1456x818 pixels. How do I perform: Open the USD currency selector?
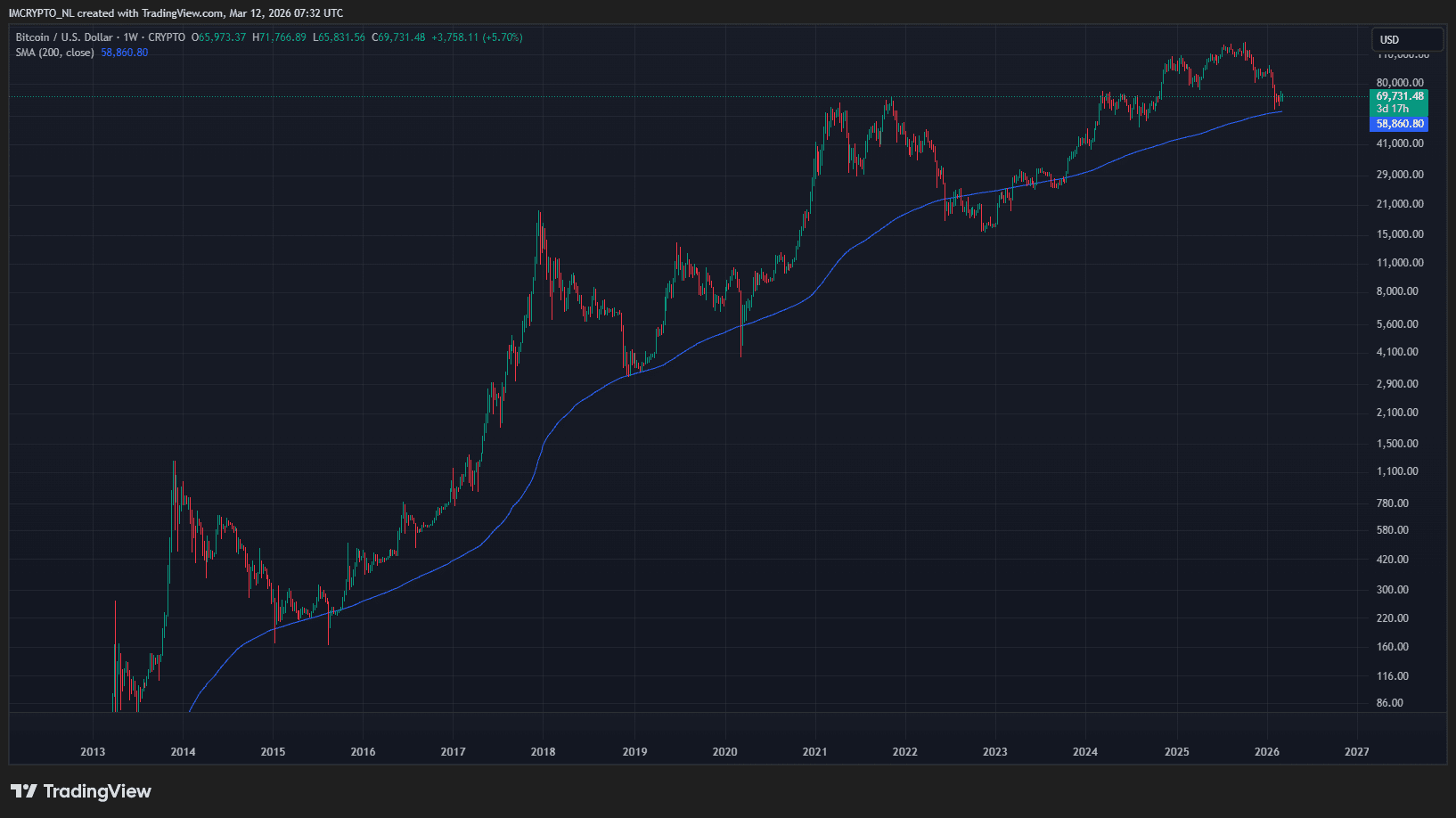coord(1406,39)
